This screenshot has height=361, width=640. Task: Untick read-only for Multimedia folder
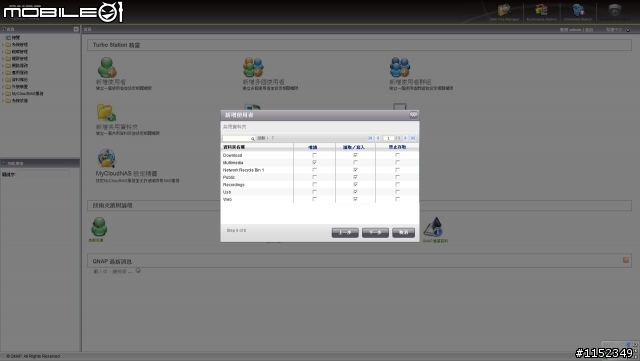(314, 163)
